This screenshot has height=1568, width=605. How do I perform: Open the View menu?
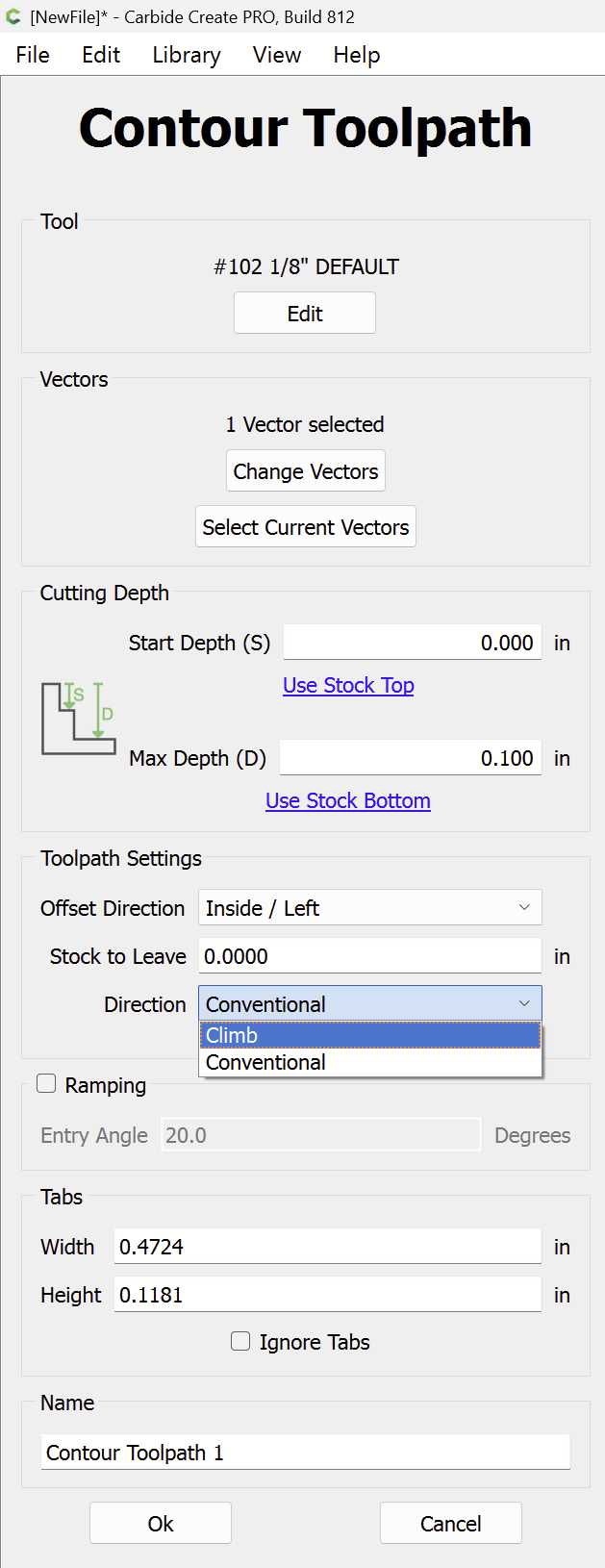[277, 55]
